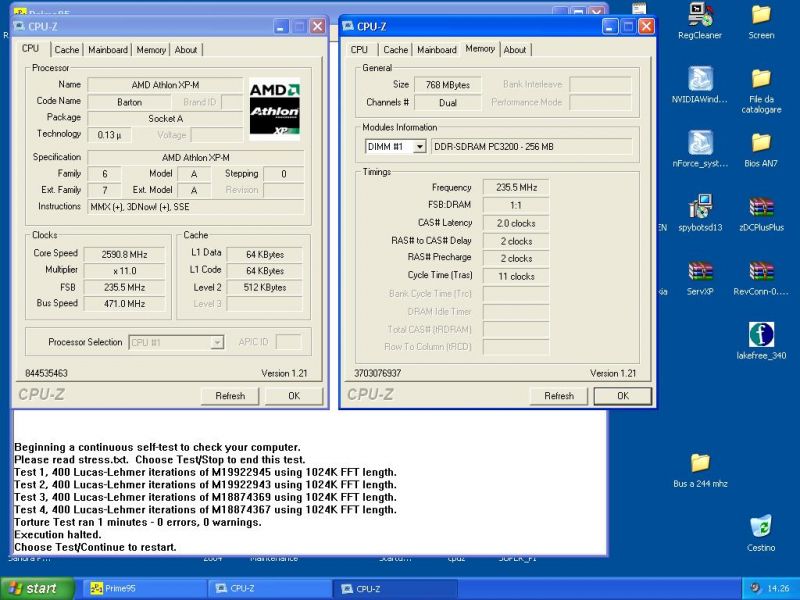Click the system tray icon beside the clock
The height and width of the screenshot is (600, 800).
[755, 588]
